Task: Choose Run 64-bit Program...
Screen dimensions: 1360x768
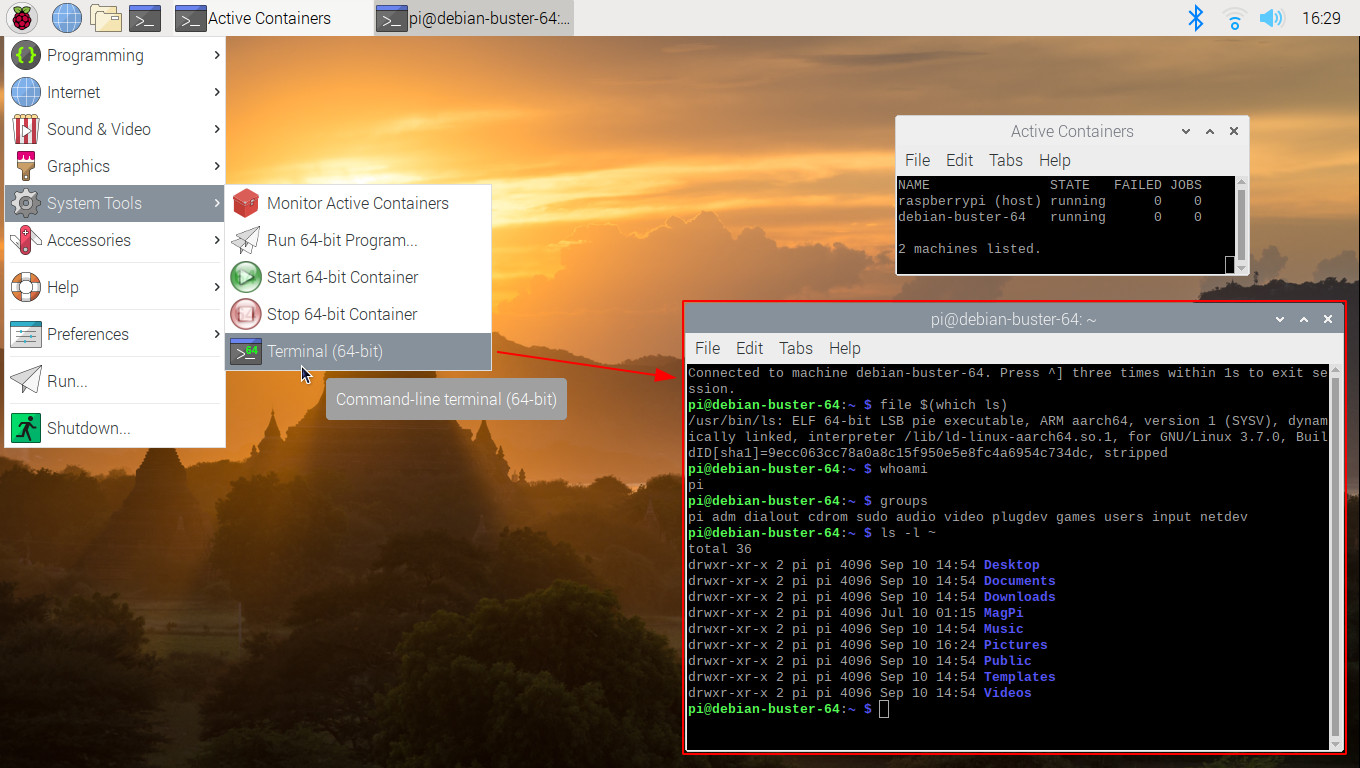Action: pos(358,240)
